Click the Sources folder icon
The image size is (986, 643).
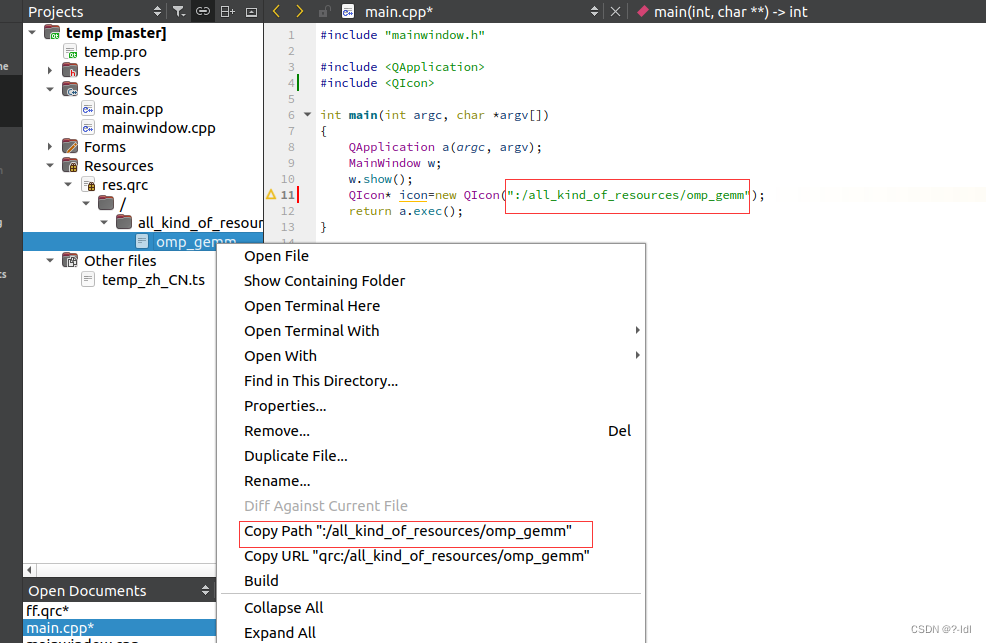pos(70,89)
